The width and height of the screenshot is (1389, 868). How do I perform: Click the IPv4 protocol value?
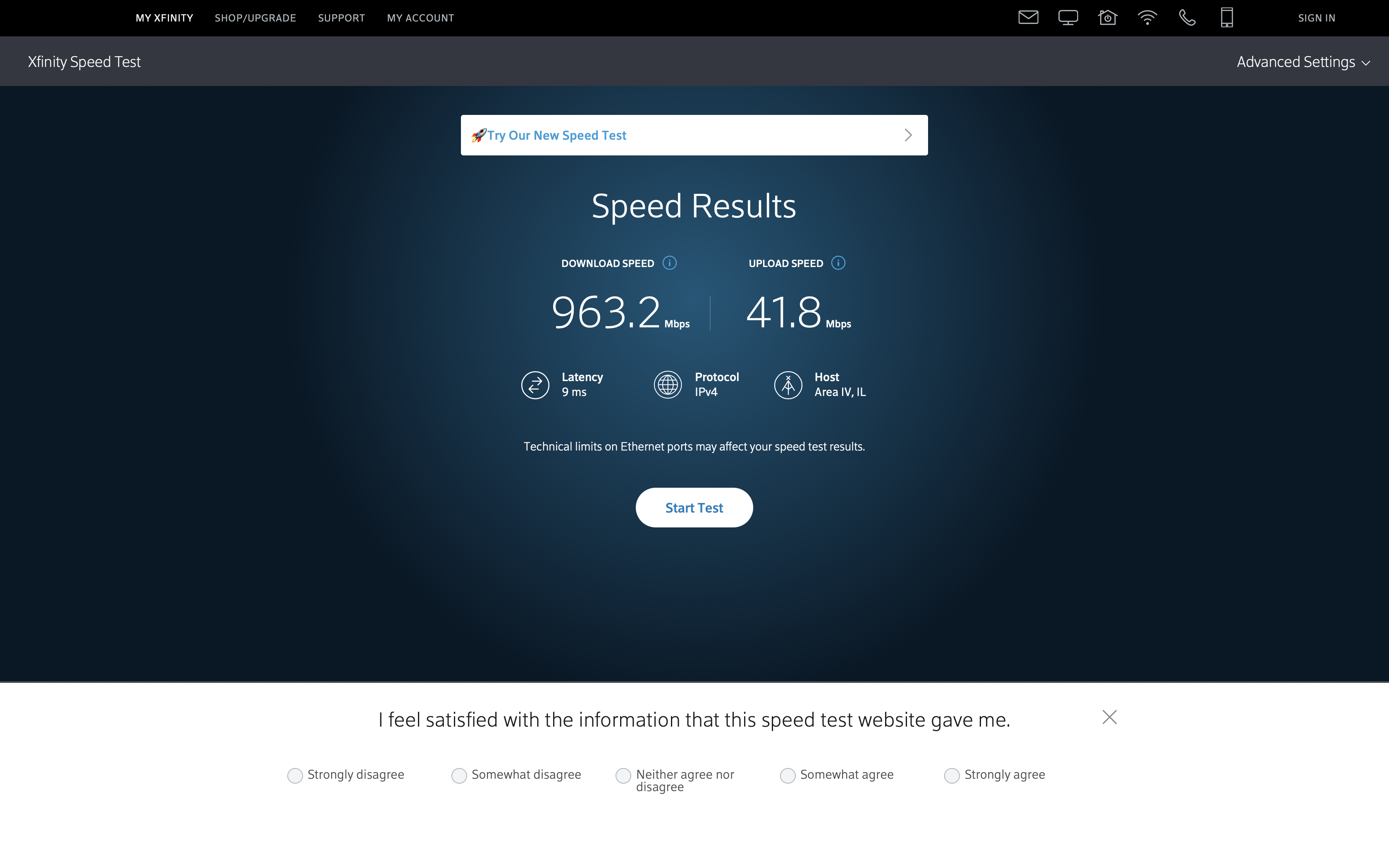coord(706,392)
